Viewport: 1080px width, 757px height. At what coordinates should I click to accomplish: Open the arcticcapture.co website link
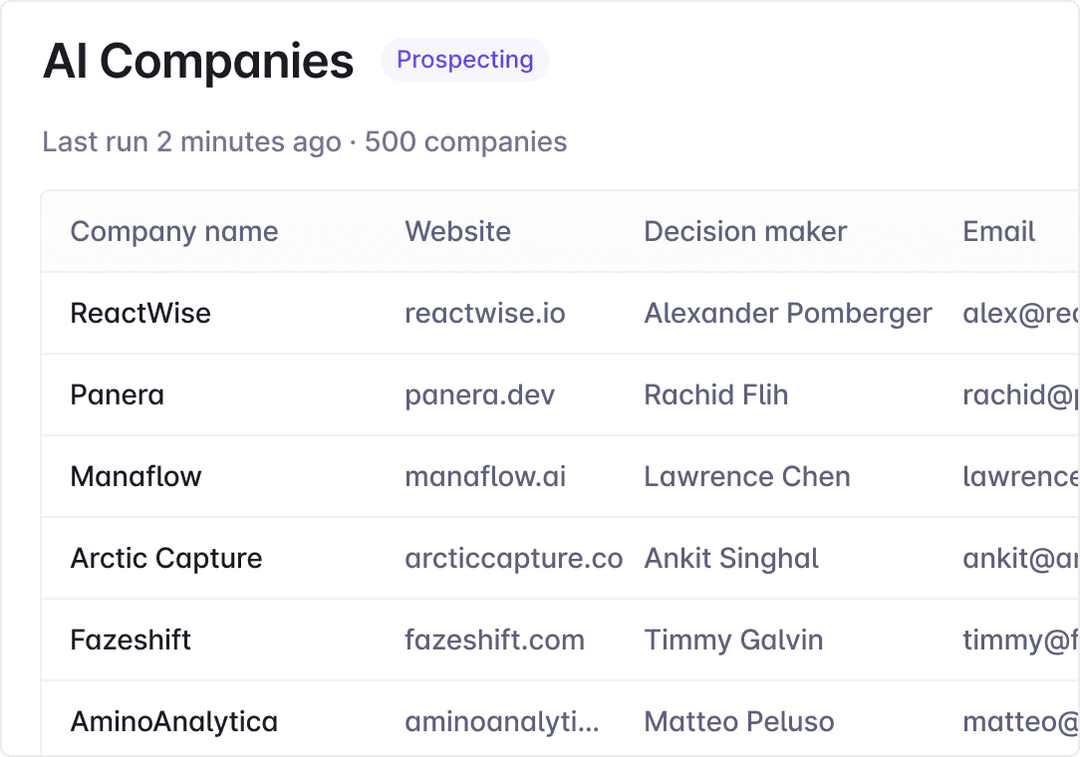(x=514, y=559)
